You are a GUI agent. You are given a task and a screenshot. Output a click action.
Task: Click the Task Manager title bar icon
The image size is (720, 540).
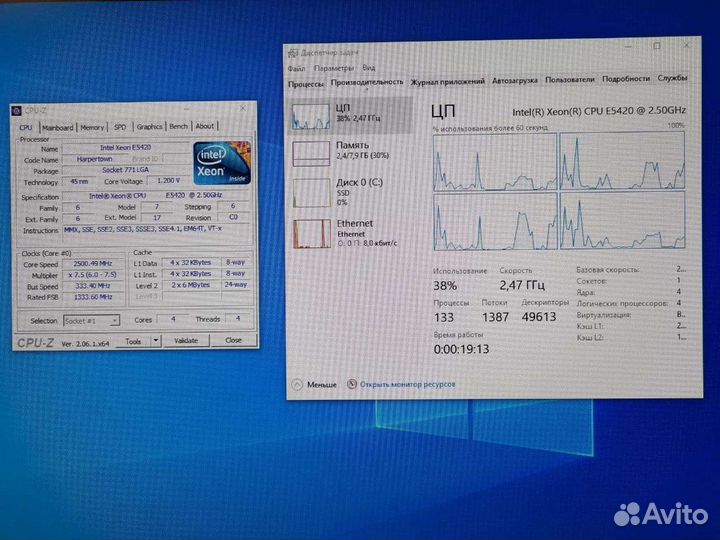pyautogui.click(x=293, y=53)
